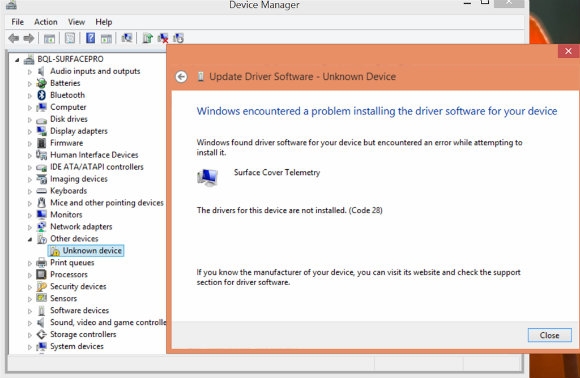Collapse the Other devices node

[x=30, y=239]
